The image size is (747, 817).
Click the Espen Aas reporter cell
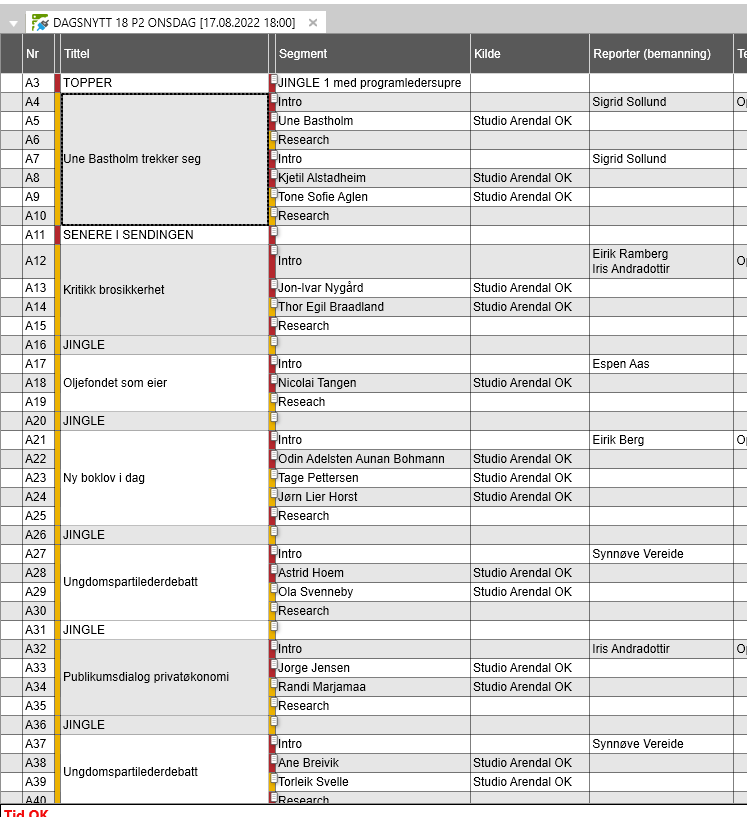662,364
